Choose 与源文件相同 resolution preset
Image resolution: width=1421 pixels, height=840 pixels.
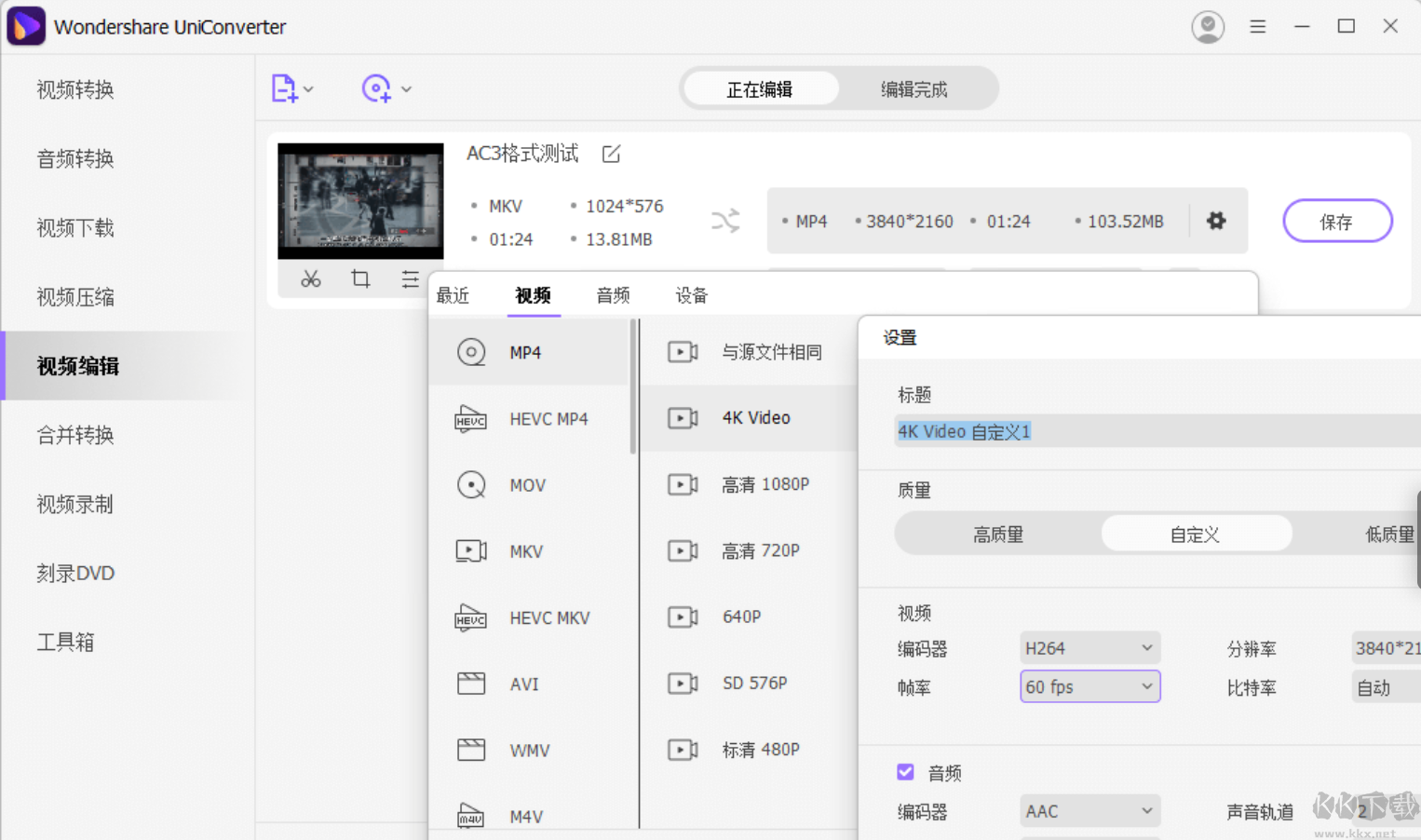coord(749,352)
